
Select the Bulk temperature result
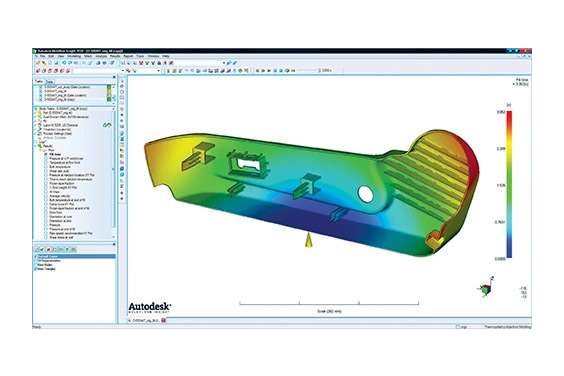click(60, 167)
